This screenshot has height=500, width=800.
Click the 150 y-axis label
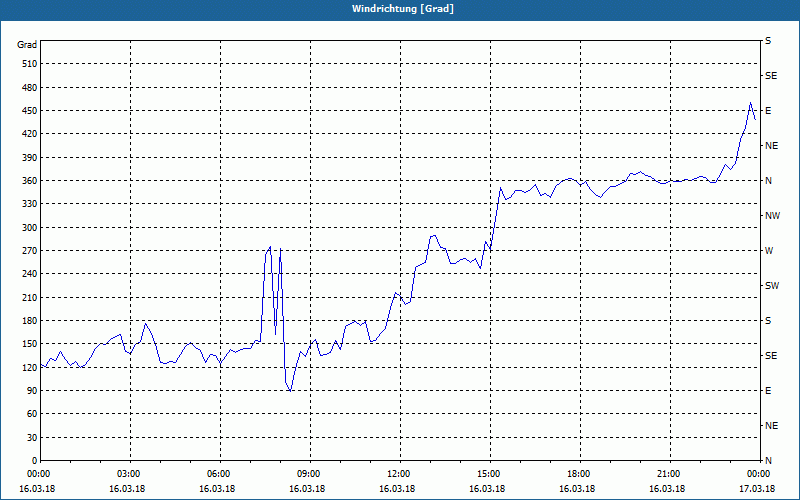click(30, 344)
